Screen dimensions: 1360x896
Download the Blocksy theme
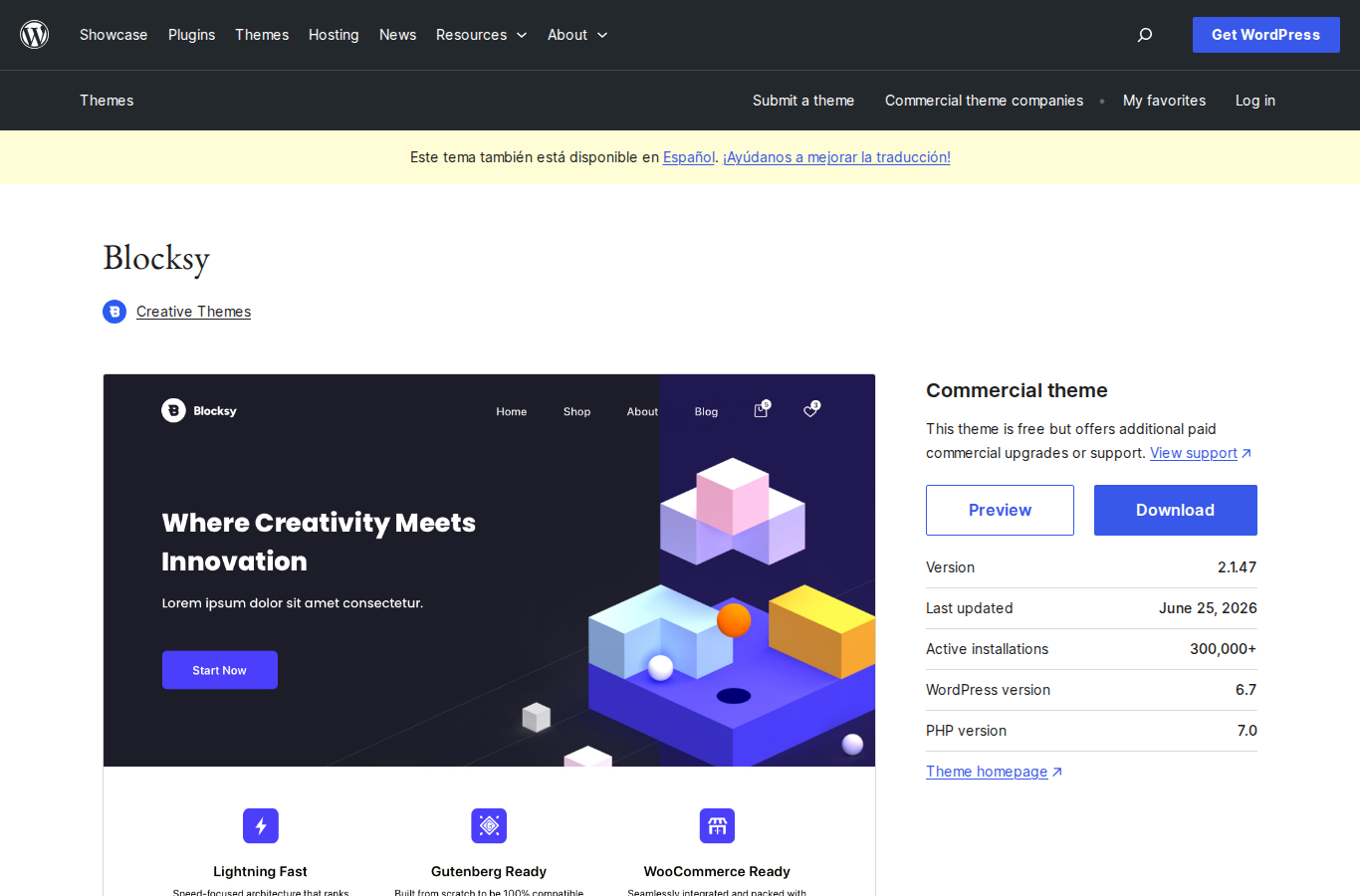(x=1176, y=510)
